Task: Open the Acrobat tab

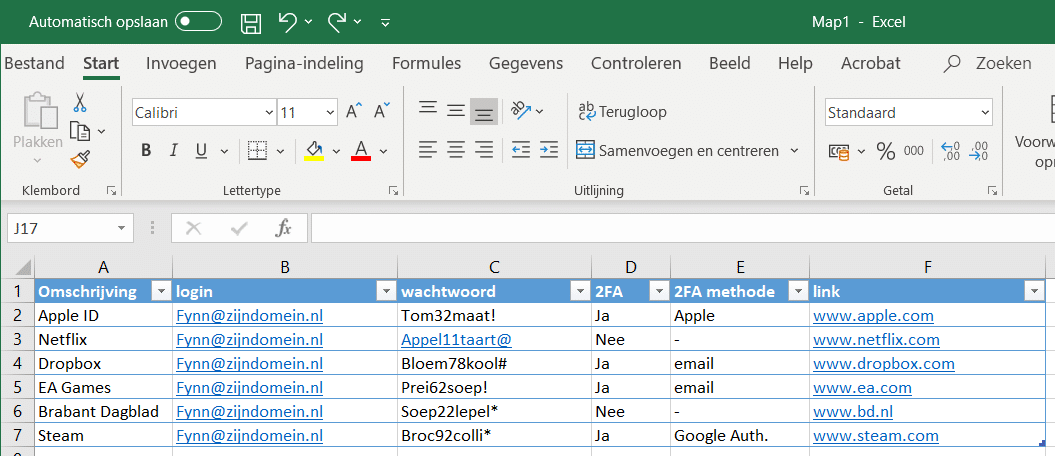Action: tap(871, 63)
